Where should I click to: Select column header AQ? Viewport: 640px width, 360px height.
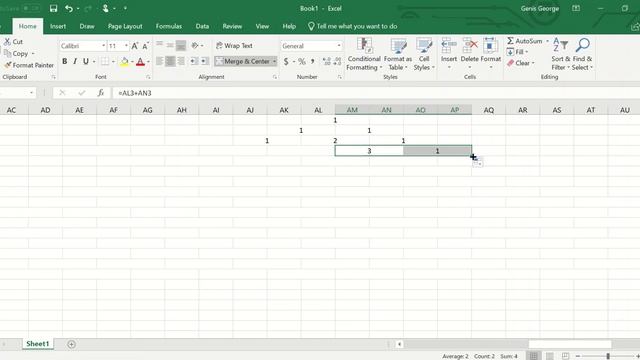coord(489,110)
